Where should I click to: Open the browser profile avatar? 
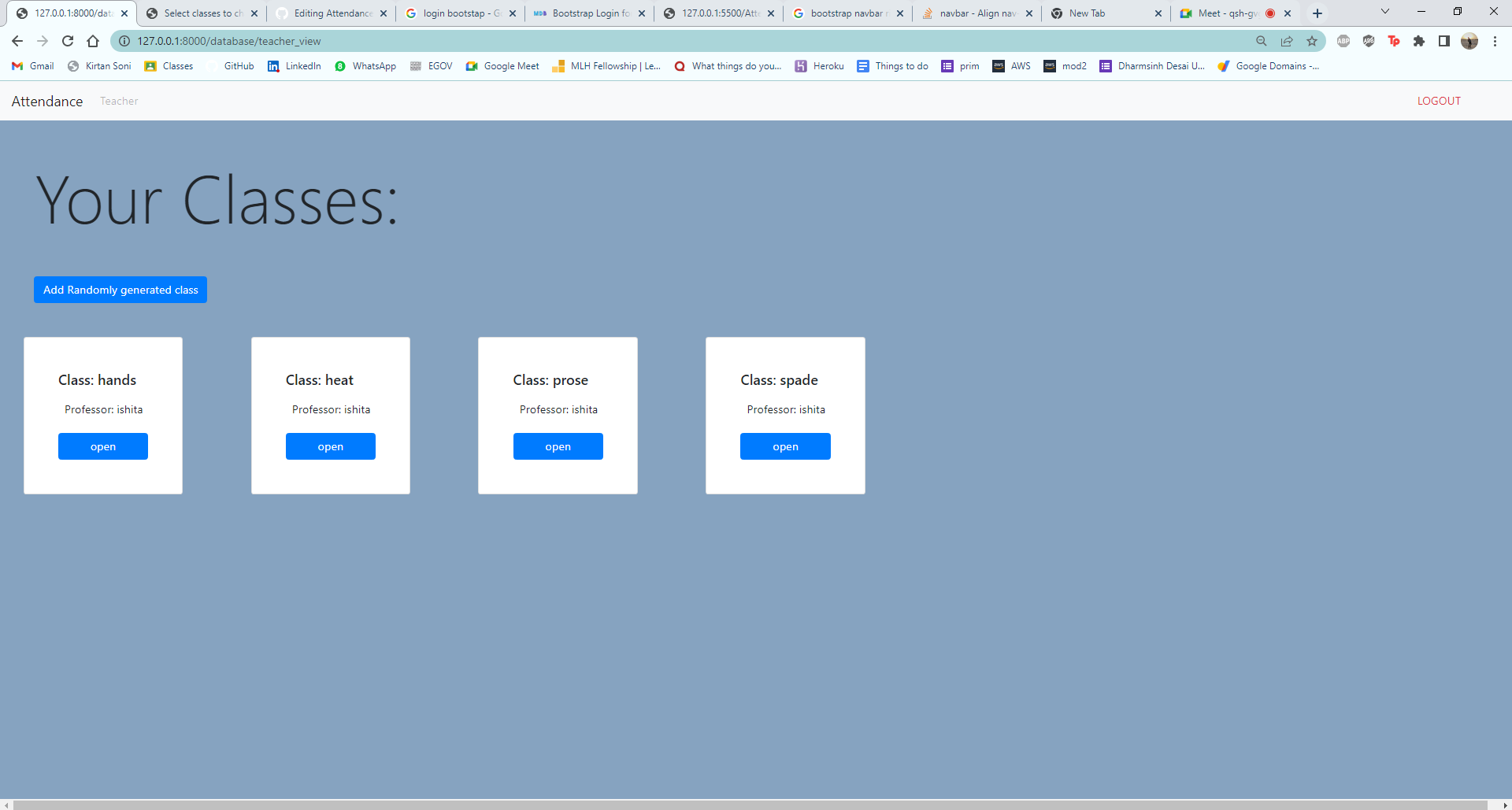(1469, 41)
